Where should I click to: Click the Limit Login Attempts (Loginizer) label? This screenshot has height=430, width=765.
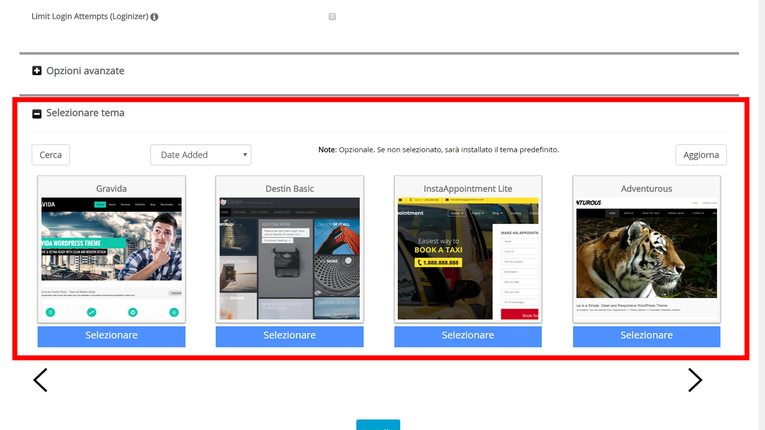point(90,17)
